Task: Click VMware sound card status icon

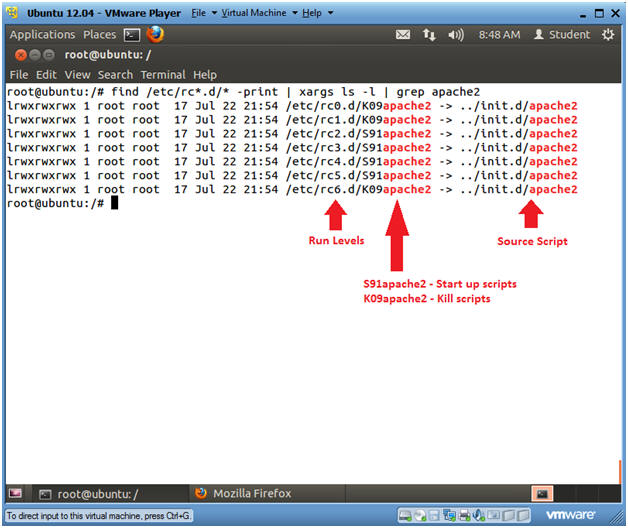Action: pyautogui.click(x=479, y=516)
